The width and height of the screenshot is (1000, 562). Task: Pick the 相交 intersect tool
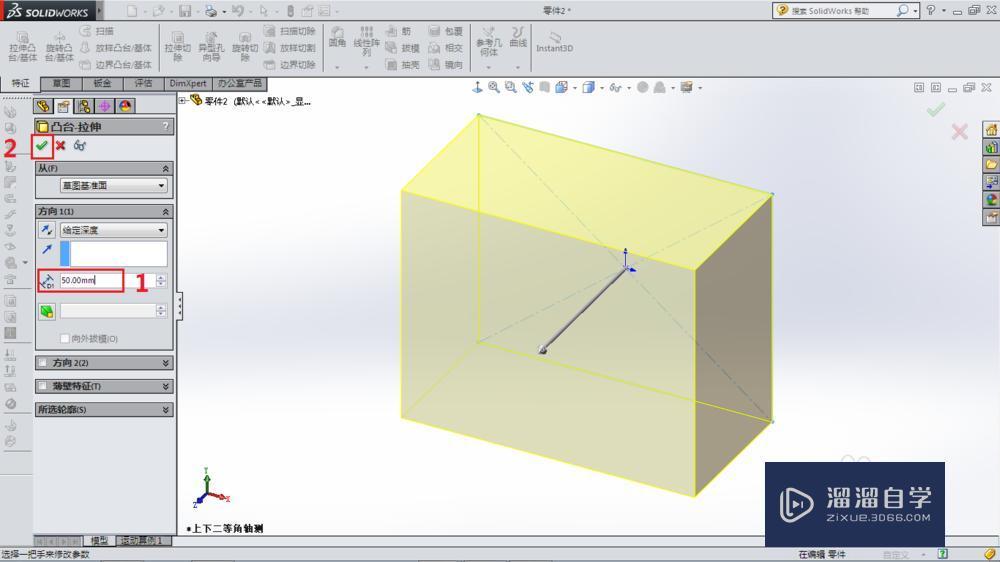[x=445, y=48]
